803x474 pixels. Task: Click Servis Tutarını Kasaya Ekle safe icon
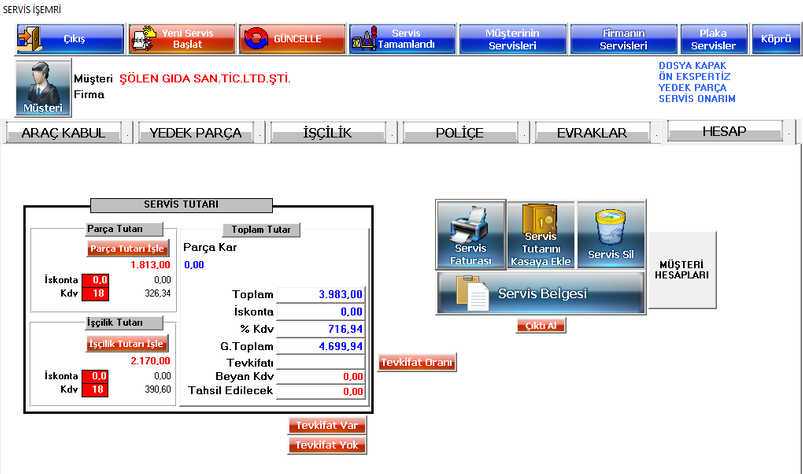coord(540,235)
